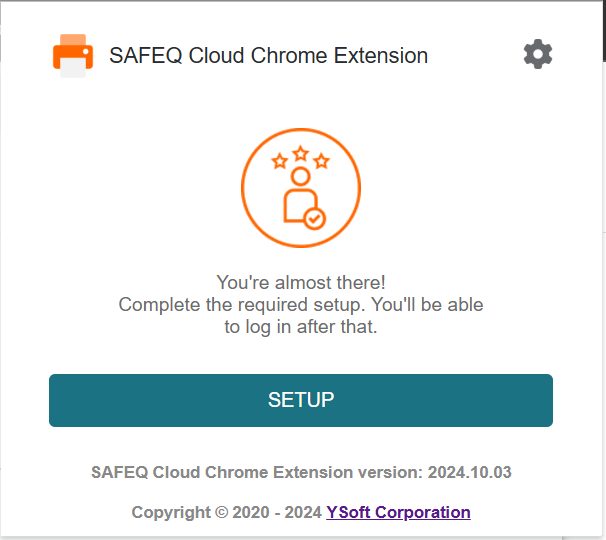Click the "to log in after that." line
Screen dimensions: 606x540
301,327
